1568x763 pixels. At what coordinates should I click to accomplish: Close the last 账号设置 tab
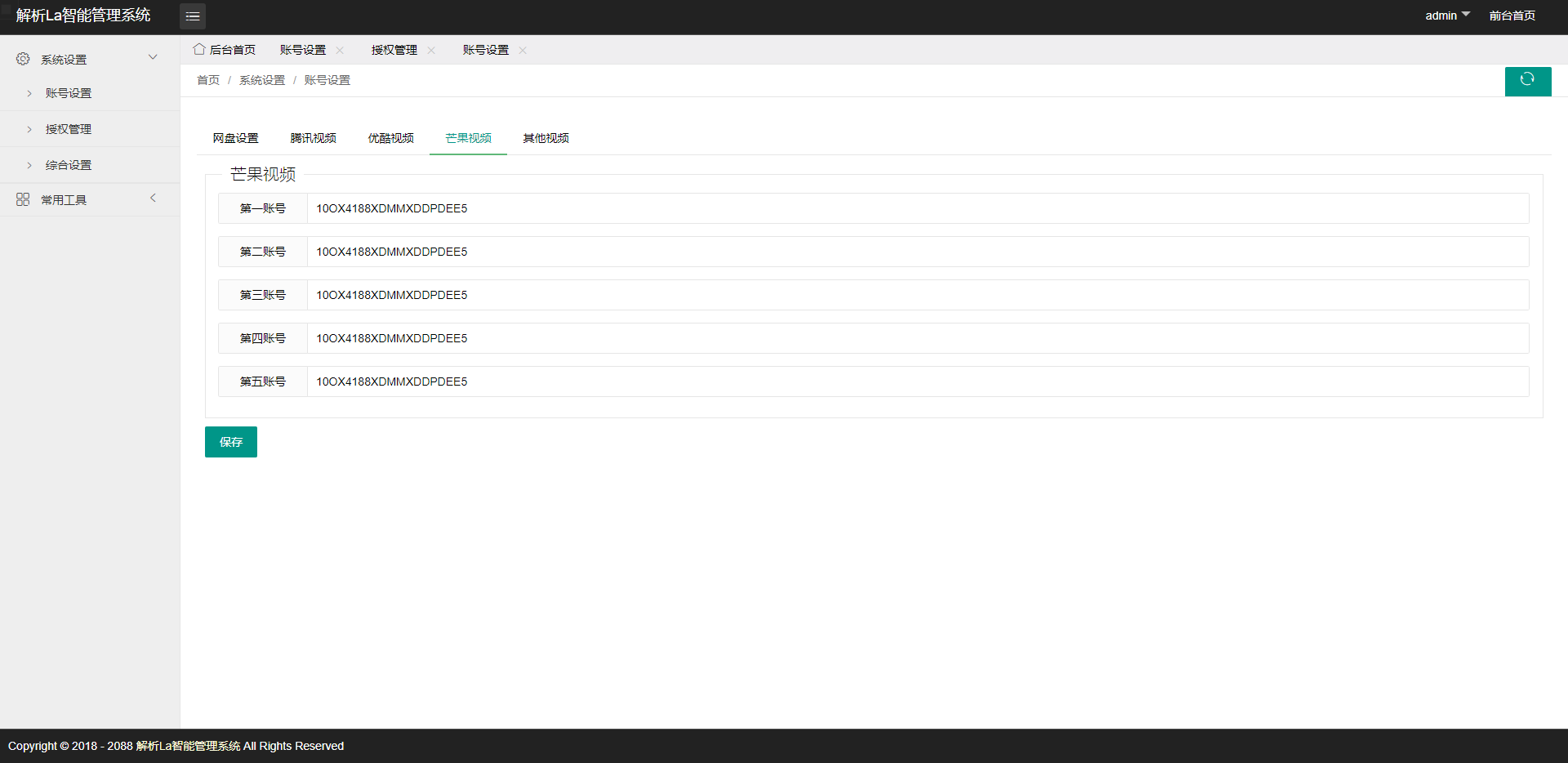[x=523, y=51]
